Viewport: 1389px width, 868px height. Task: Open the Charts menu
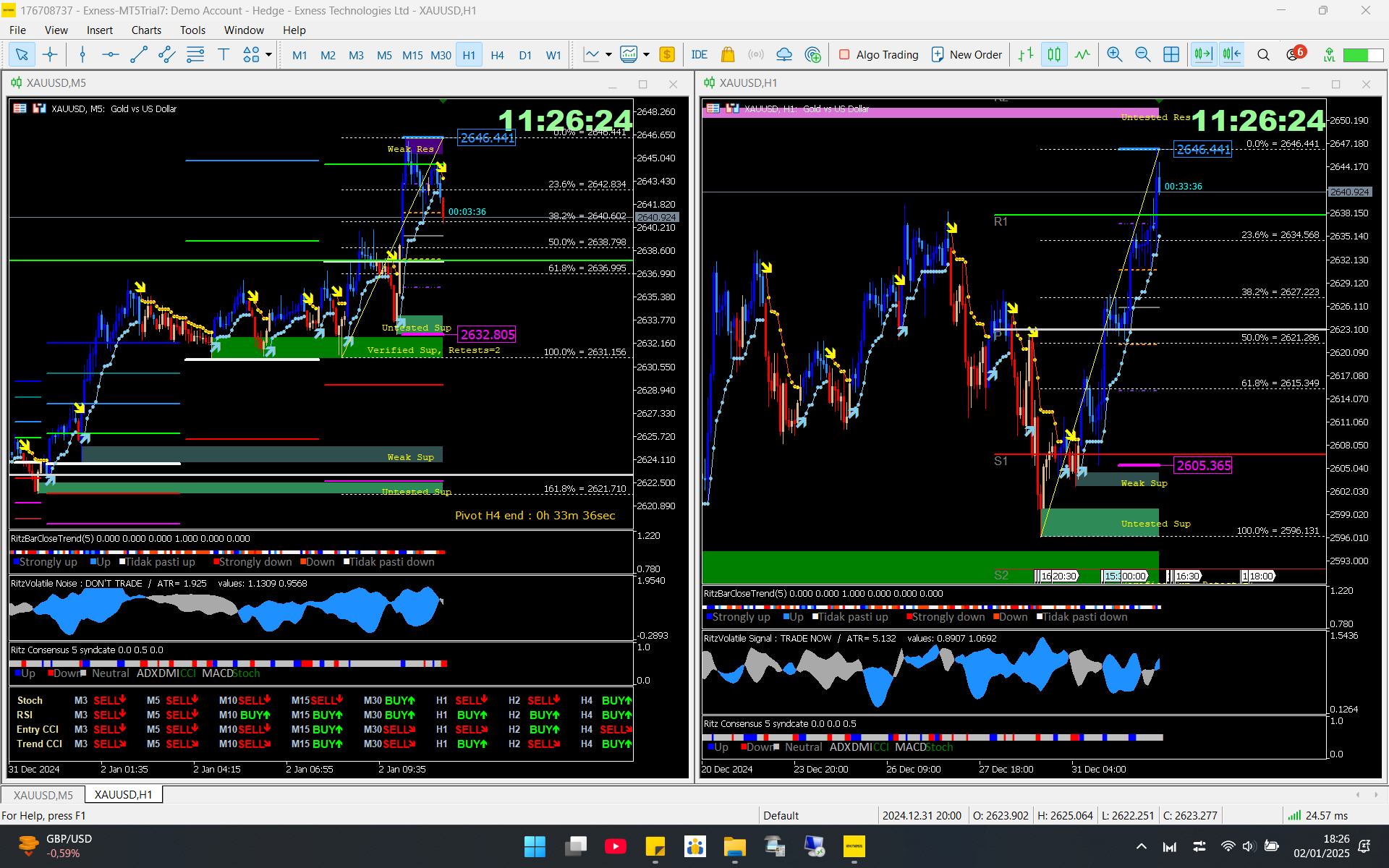tap(146, 30)
